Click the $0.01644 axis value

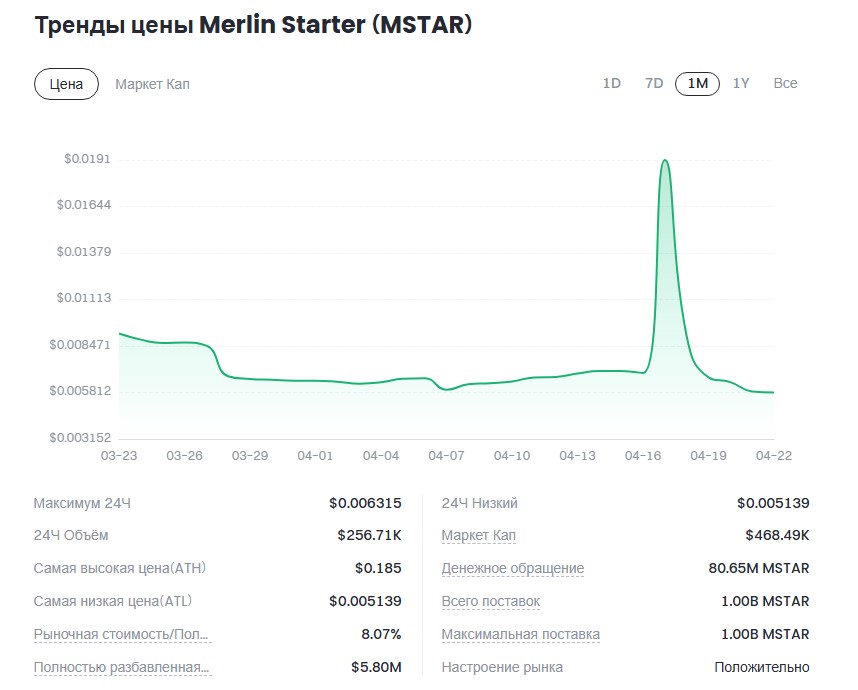(x=84, y=205)
